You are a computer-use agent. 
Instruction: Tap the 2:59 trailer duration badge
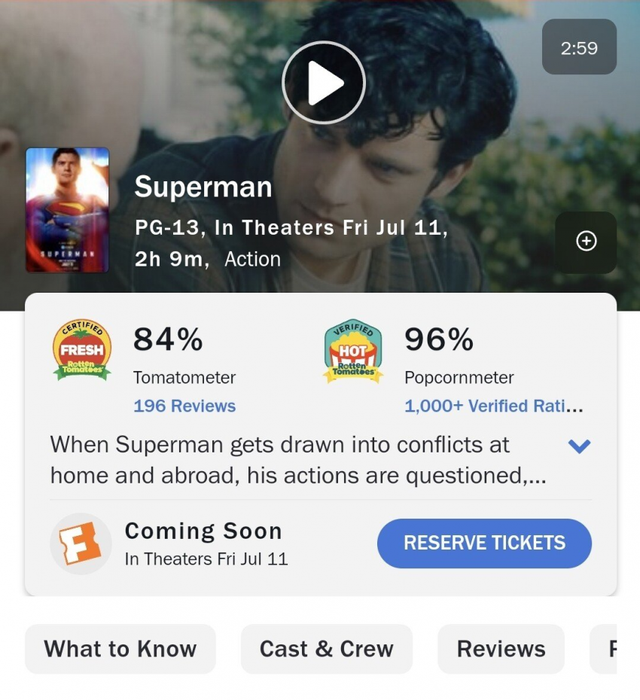[579, 47]
